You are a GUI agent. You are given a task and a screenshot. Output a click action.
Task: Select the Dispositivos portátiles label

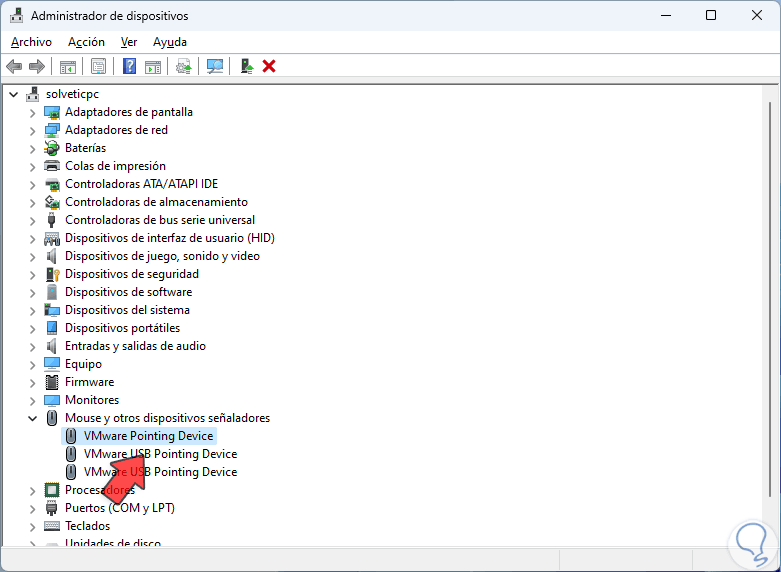pos(123,328)
